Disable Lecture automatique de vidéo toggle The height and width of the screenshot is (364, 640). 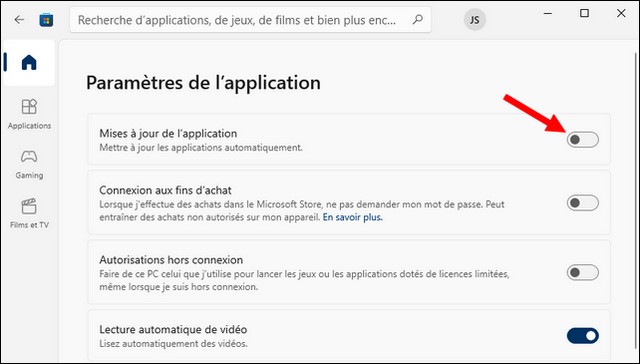(582, 336)
